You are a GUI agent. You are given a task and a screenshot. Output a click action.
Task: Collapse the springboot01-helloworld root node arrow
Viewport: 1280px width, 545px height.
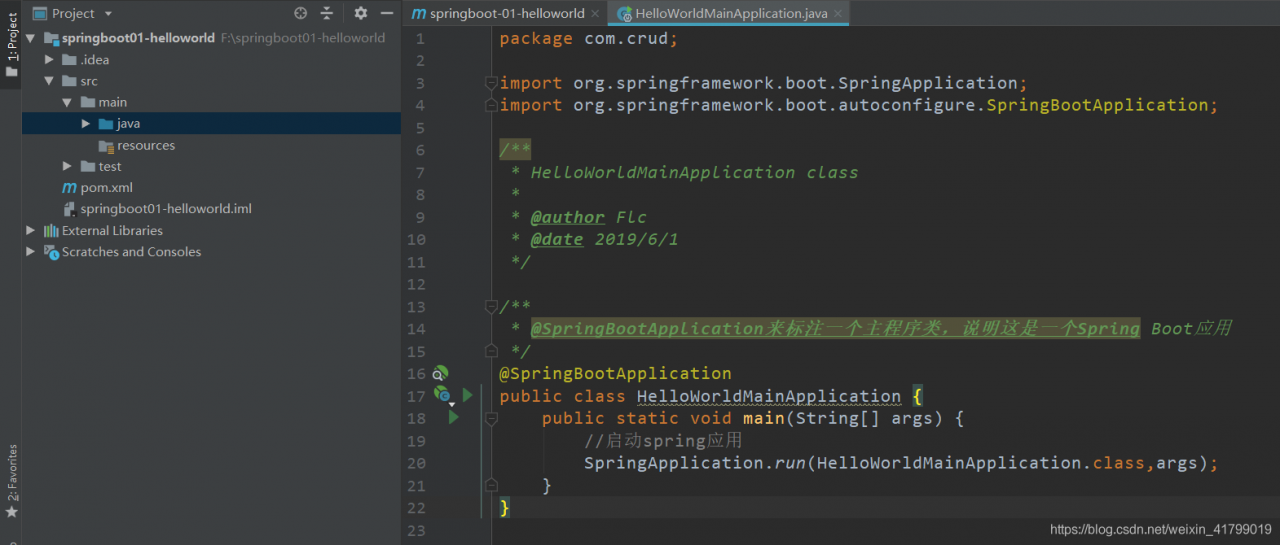coord(31,38)
